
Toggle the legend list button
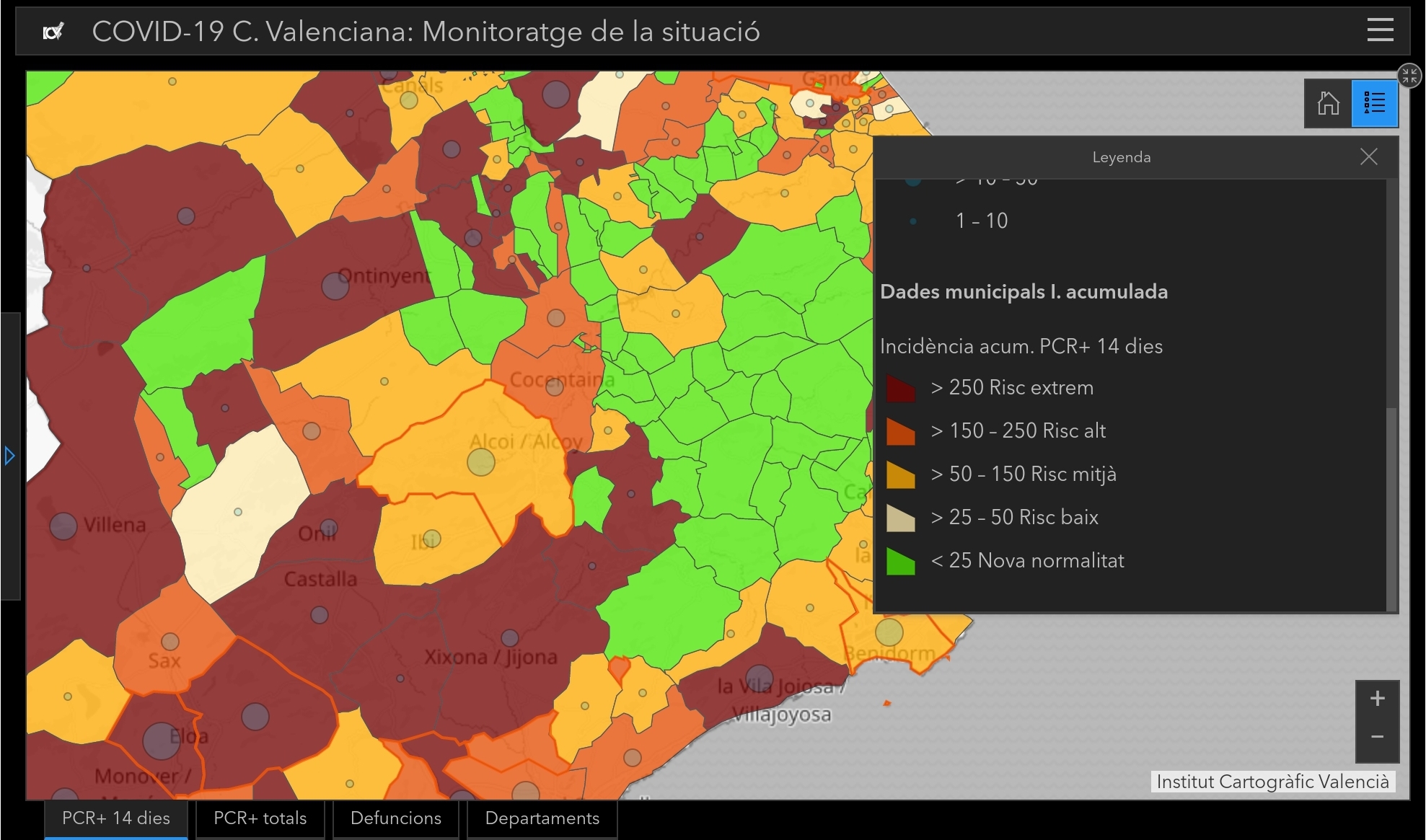pos(1375,103)
